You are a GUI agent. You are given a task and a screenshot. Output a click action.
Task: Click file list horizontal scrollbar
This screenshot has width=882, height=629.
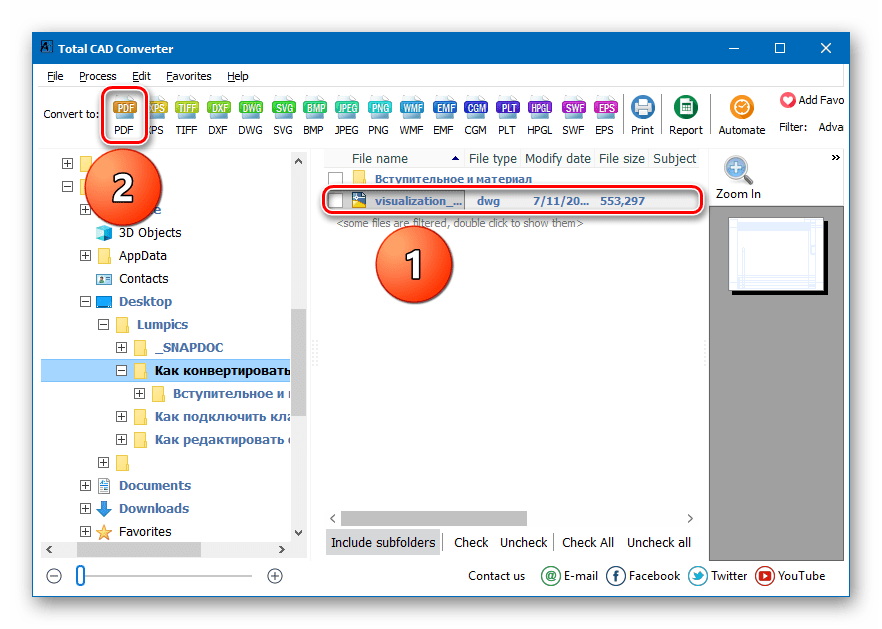point(434,518)
